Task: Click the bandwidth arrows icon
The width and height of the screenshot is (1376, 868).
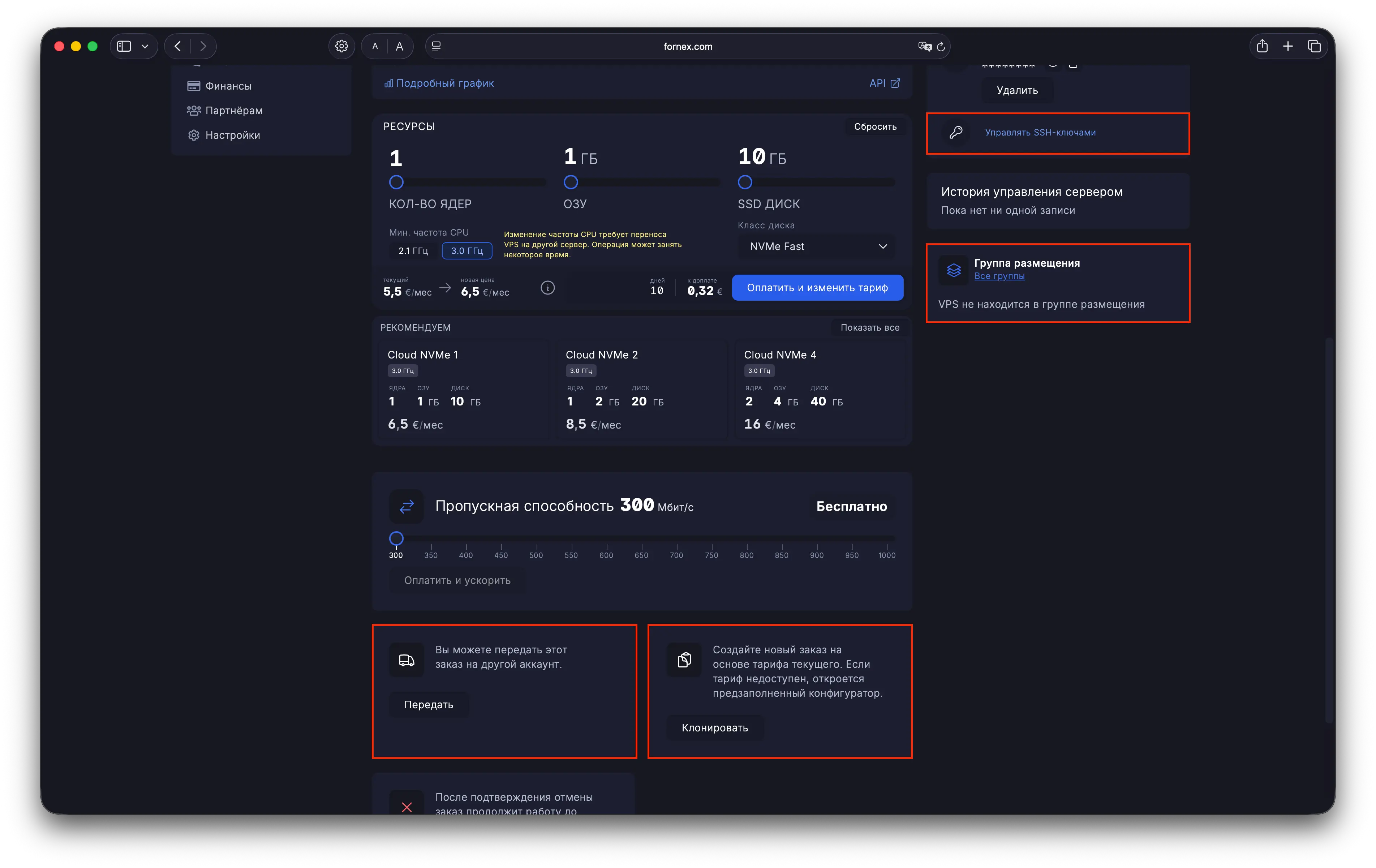Action: pyautogui.click(x=406, y=506)
